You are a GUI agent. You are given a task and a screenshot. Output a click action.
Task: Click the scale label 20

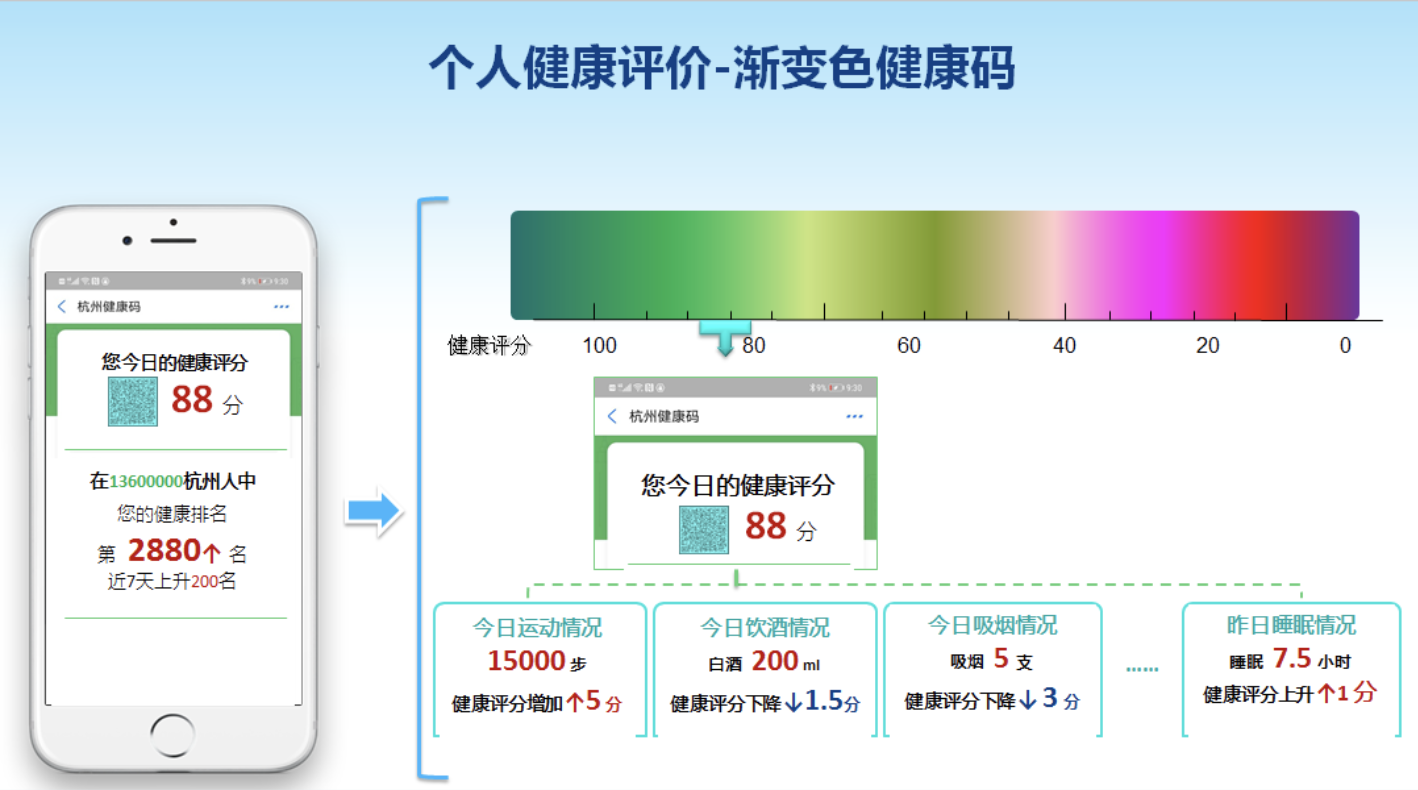(1208, 346)
